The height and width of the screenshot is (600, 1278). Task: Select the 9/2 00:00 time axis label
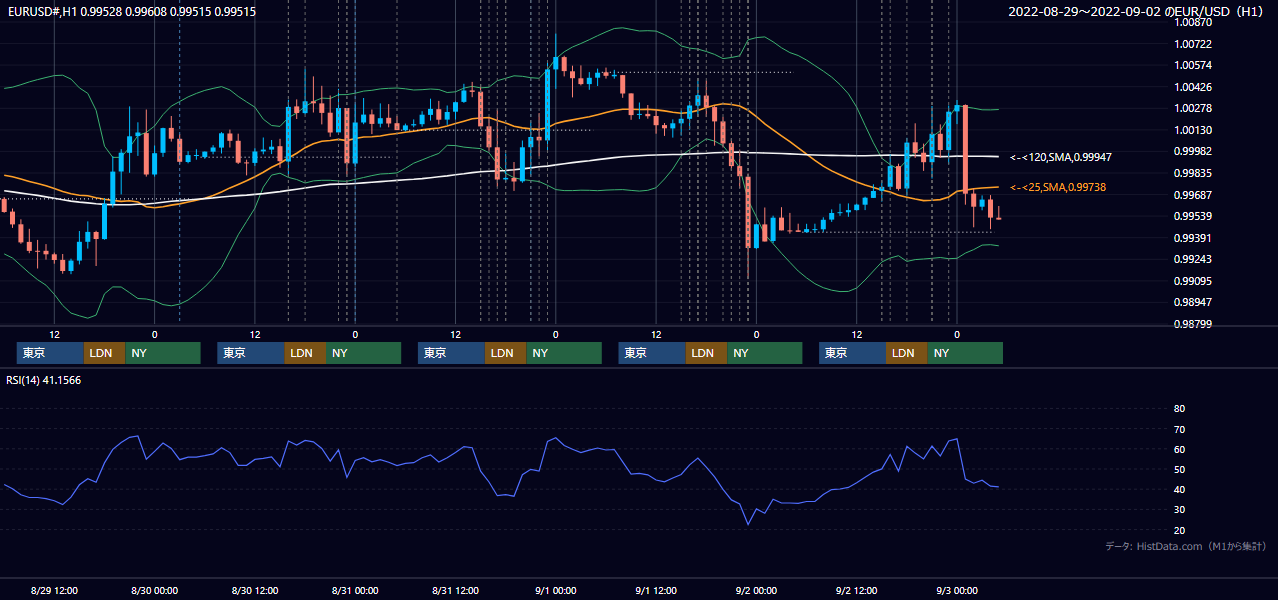point(757,590)
